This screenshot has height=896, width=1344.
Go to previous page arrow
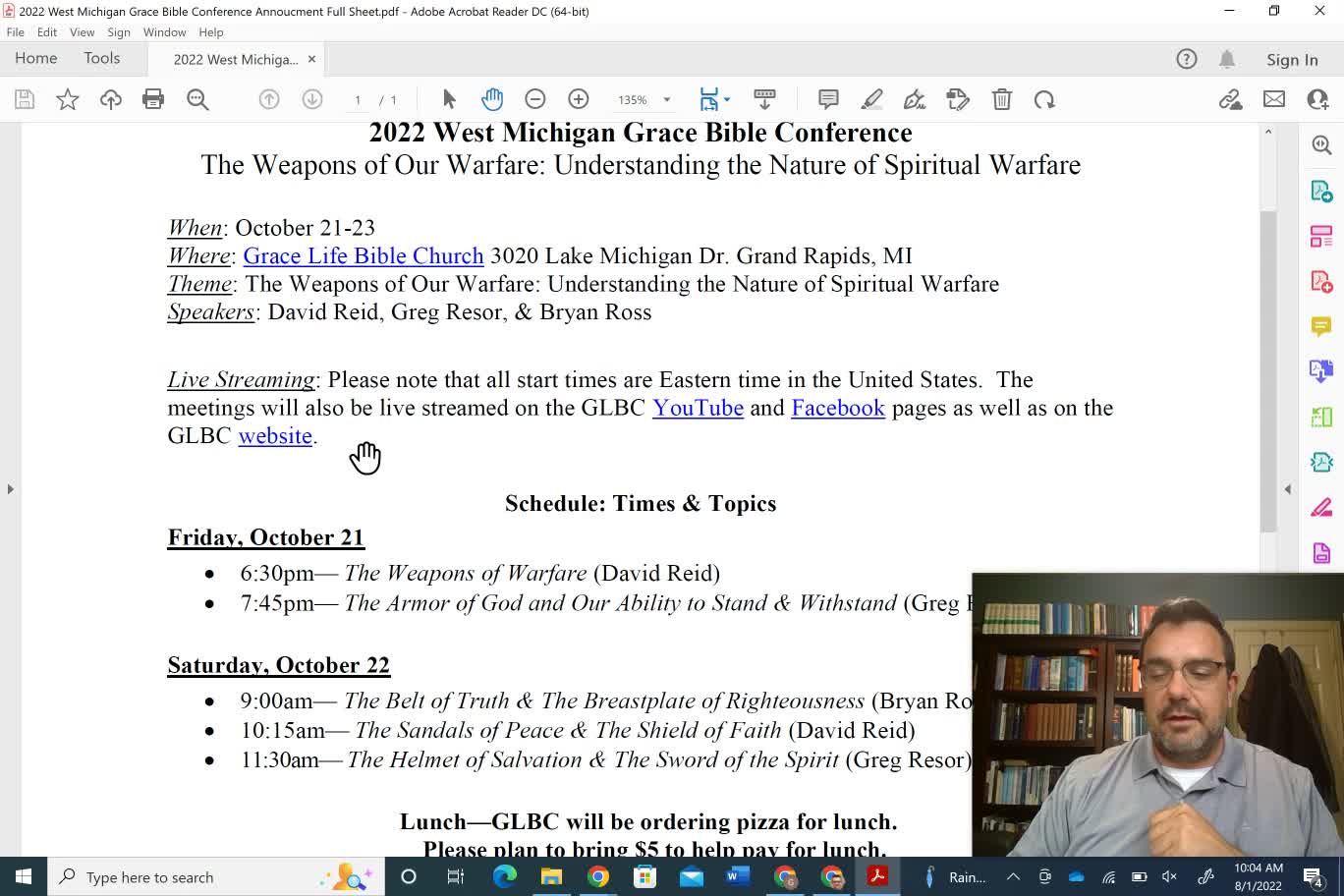click(x=269, y=99)
